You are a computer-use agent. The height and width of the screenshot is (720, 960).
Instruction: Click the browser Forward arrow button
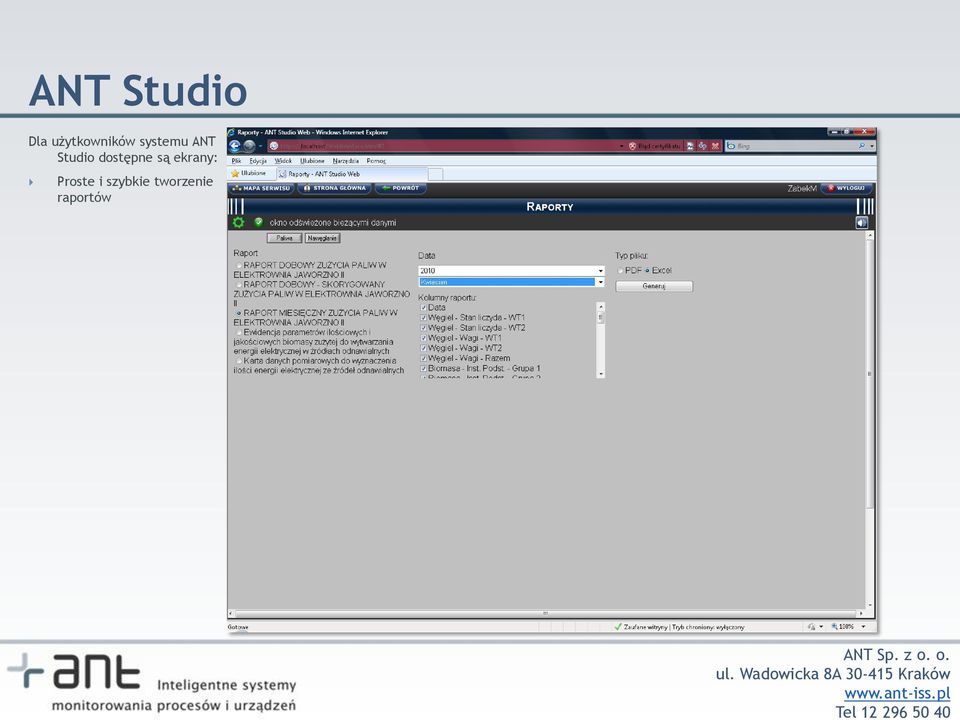click(x=249, y=146)
